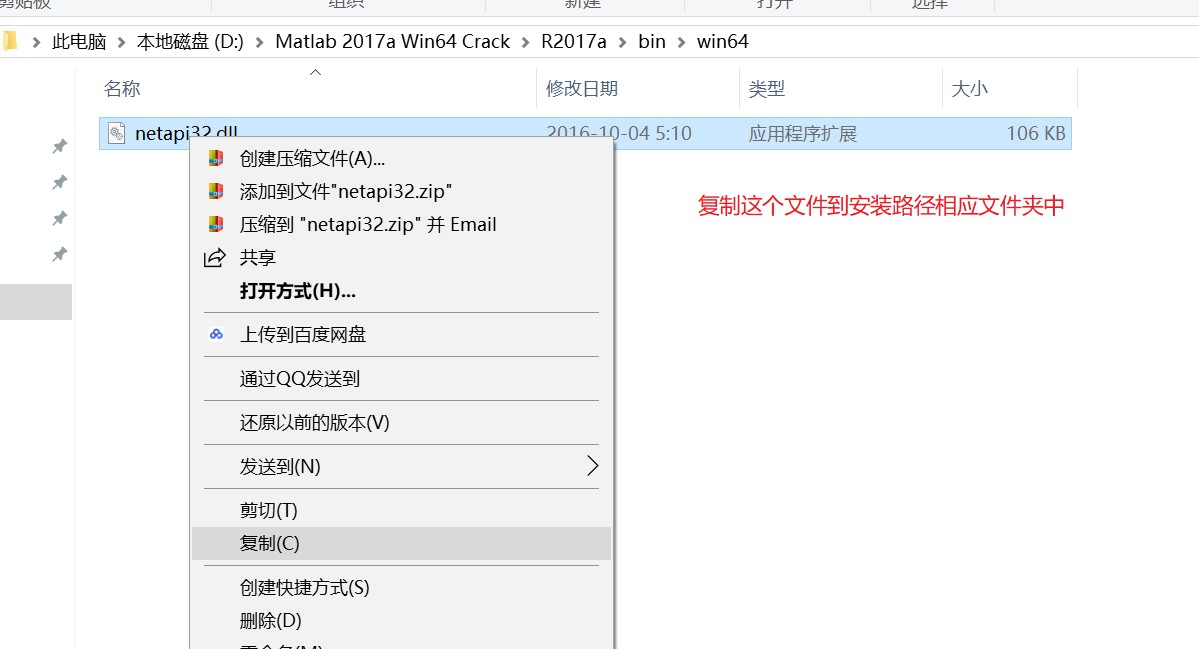Open 打开方式(H)... menu entry

pyautogui.click(x=298, y=291)
